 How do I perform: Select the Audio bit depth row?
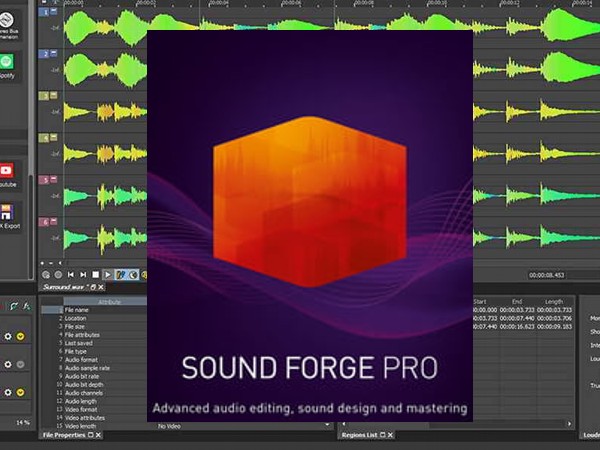[x=94, y=385]
